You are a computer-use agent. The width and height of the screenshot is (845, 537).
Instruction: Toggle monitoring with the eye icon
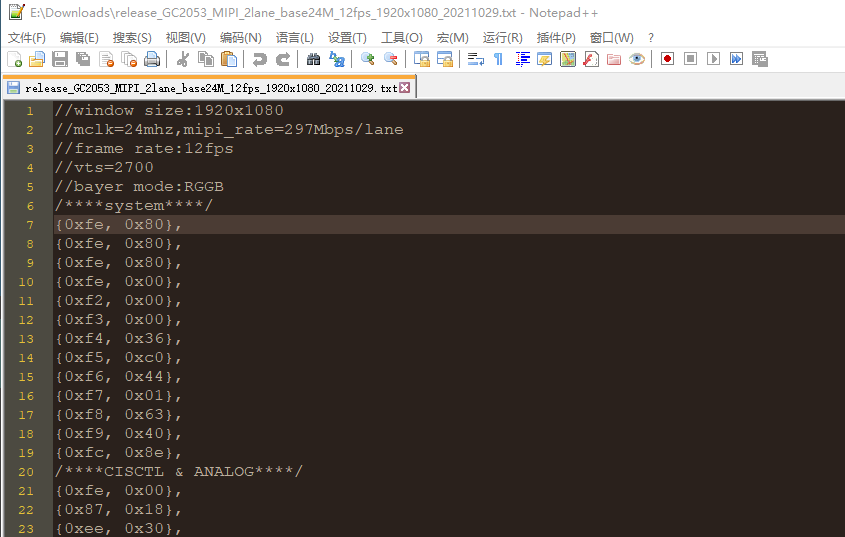(x=637, y=59)
